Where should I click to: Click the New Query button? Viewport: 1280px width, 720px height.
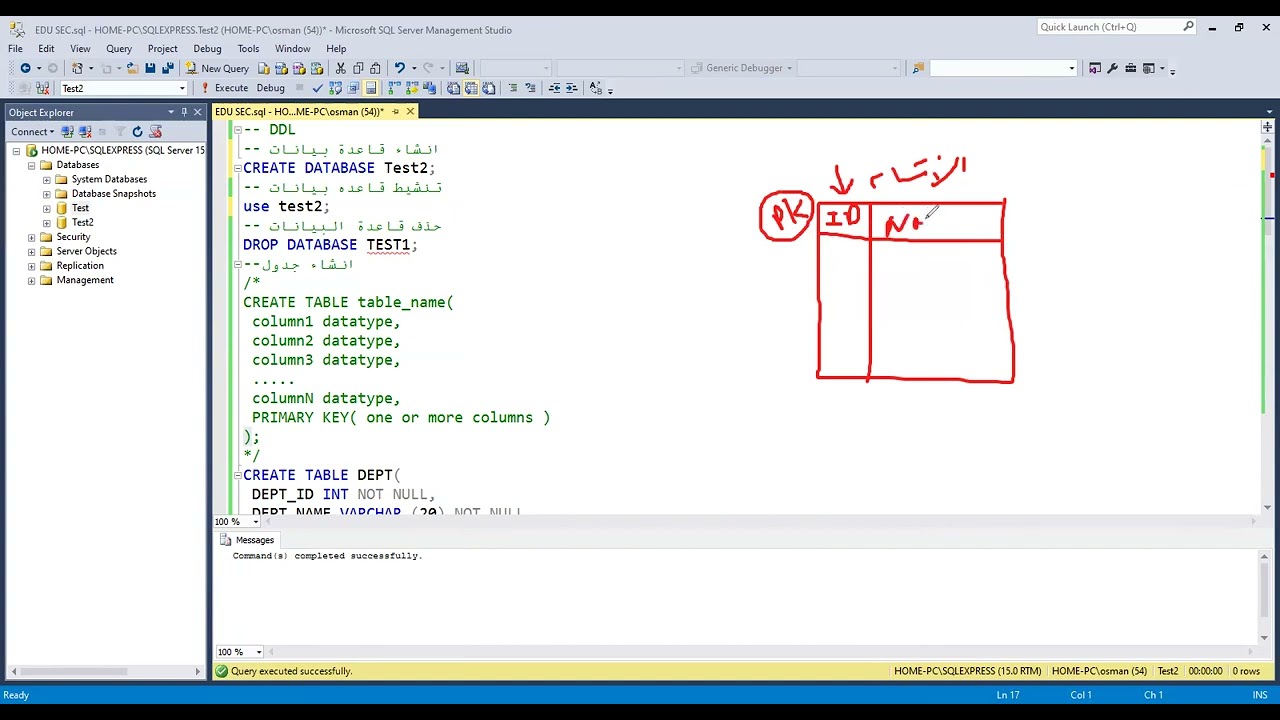click(x=217, y=68)
